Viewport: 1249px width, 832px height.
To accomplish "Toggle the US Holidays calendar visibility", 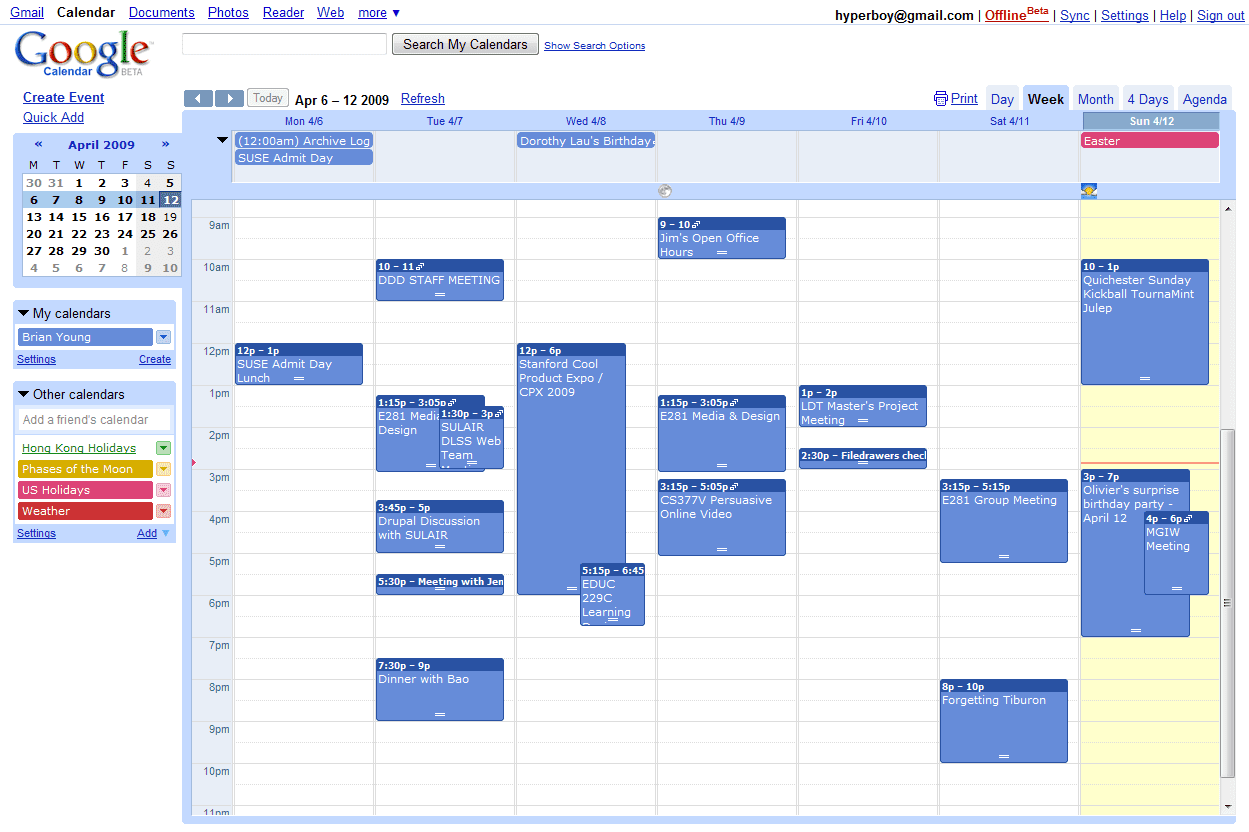I will tap(85, 490).
